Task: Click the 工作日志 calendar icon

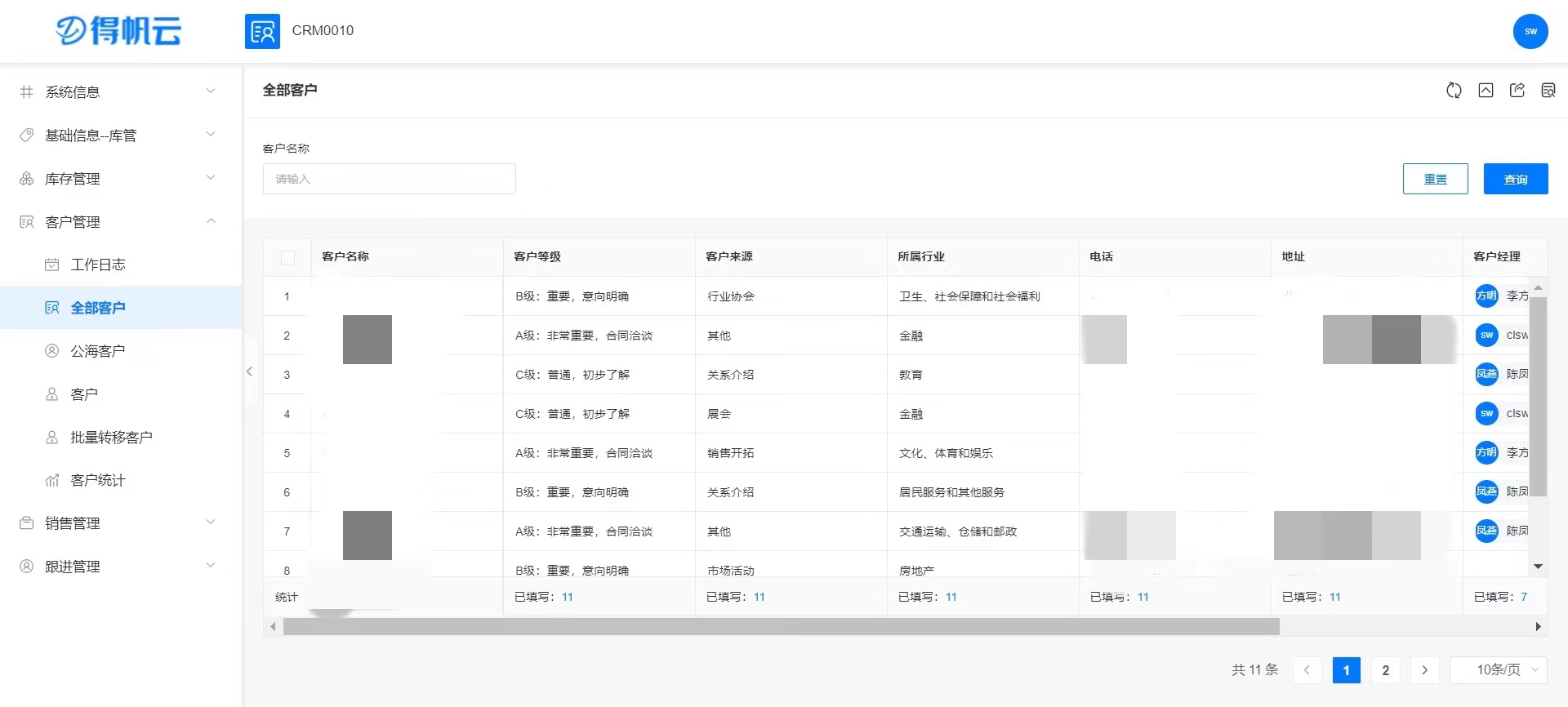Action: coord(51,265)
